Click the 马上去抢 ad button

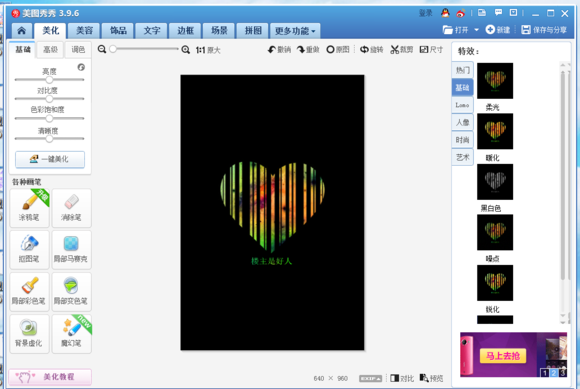[x=503, y=356]
